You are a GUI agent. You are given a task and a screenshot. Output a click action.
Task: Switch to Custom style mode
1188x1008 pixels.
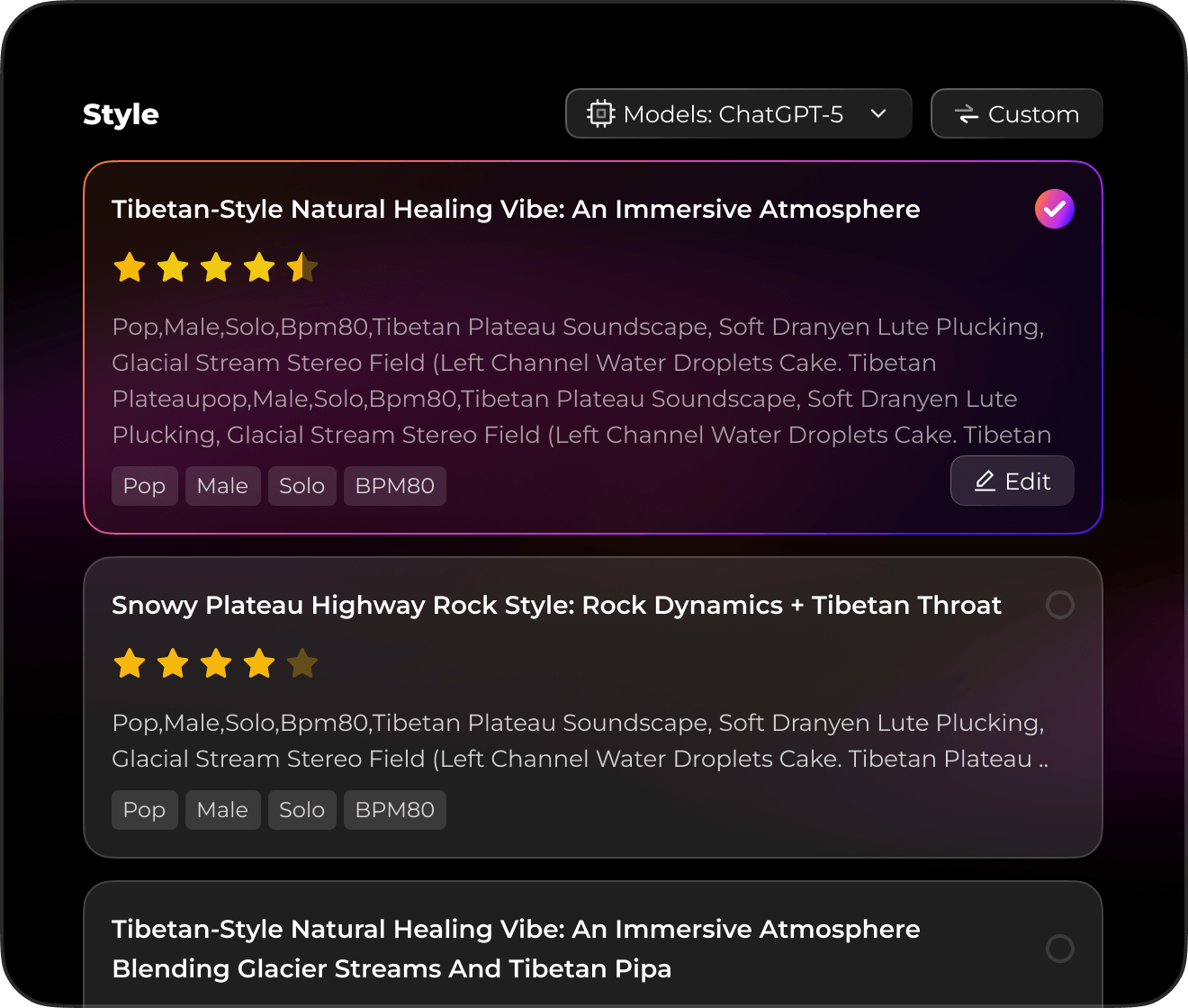click(1016, 114)
